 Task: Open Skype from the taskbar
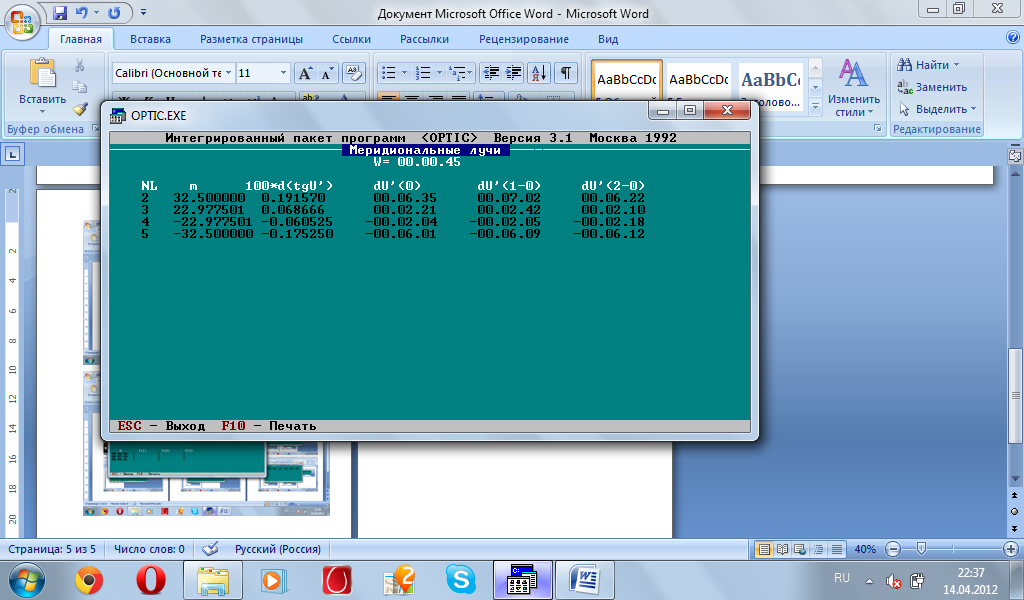(460, 580)
